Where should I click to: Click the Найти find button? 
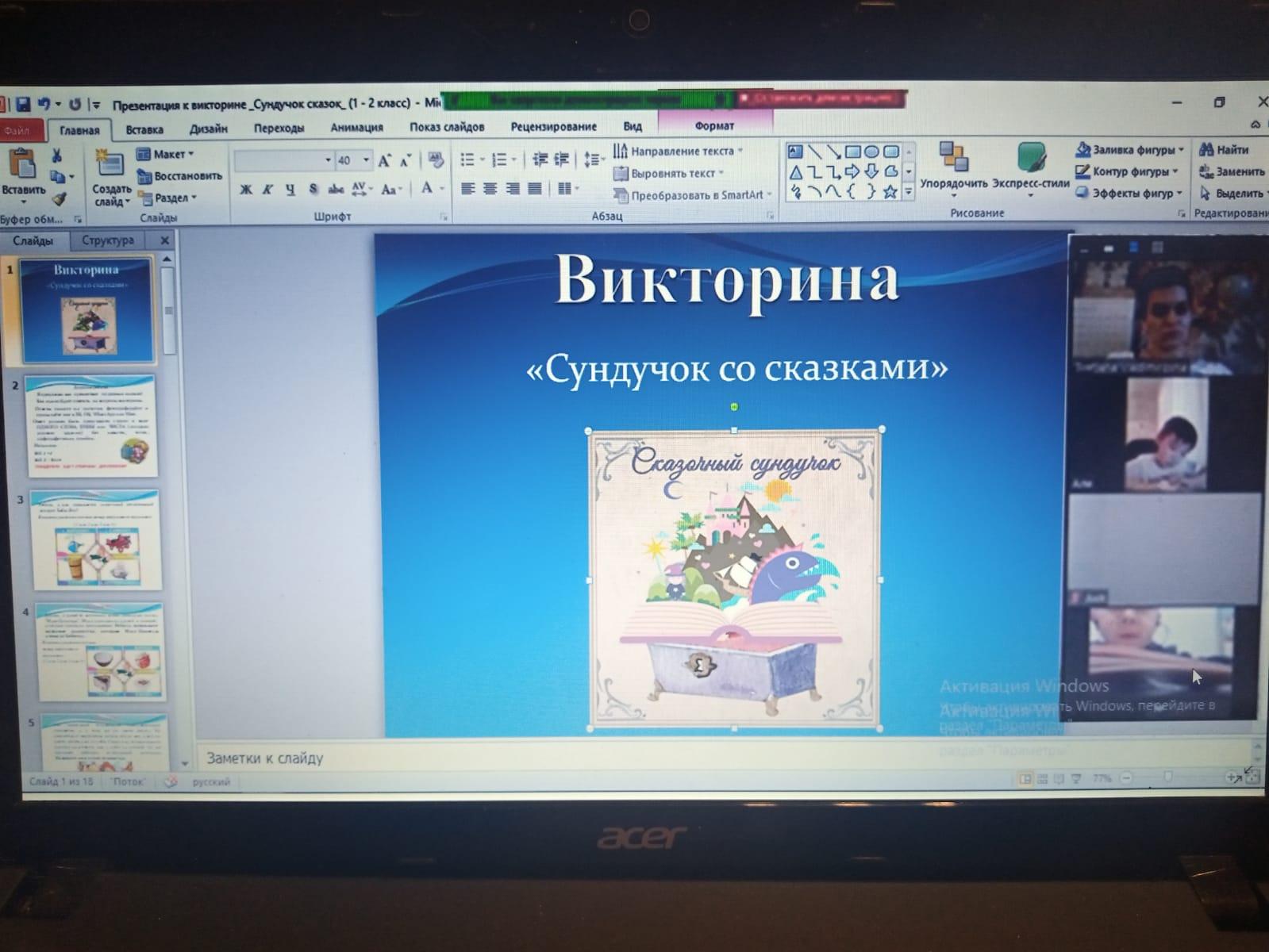(1224, 149)
